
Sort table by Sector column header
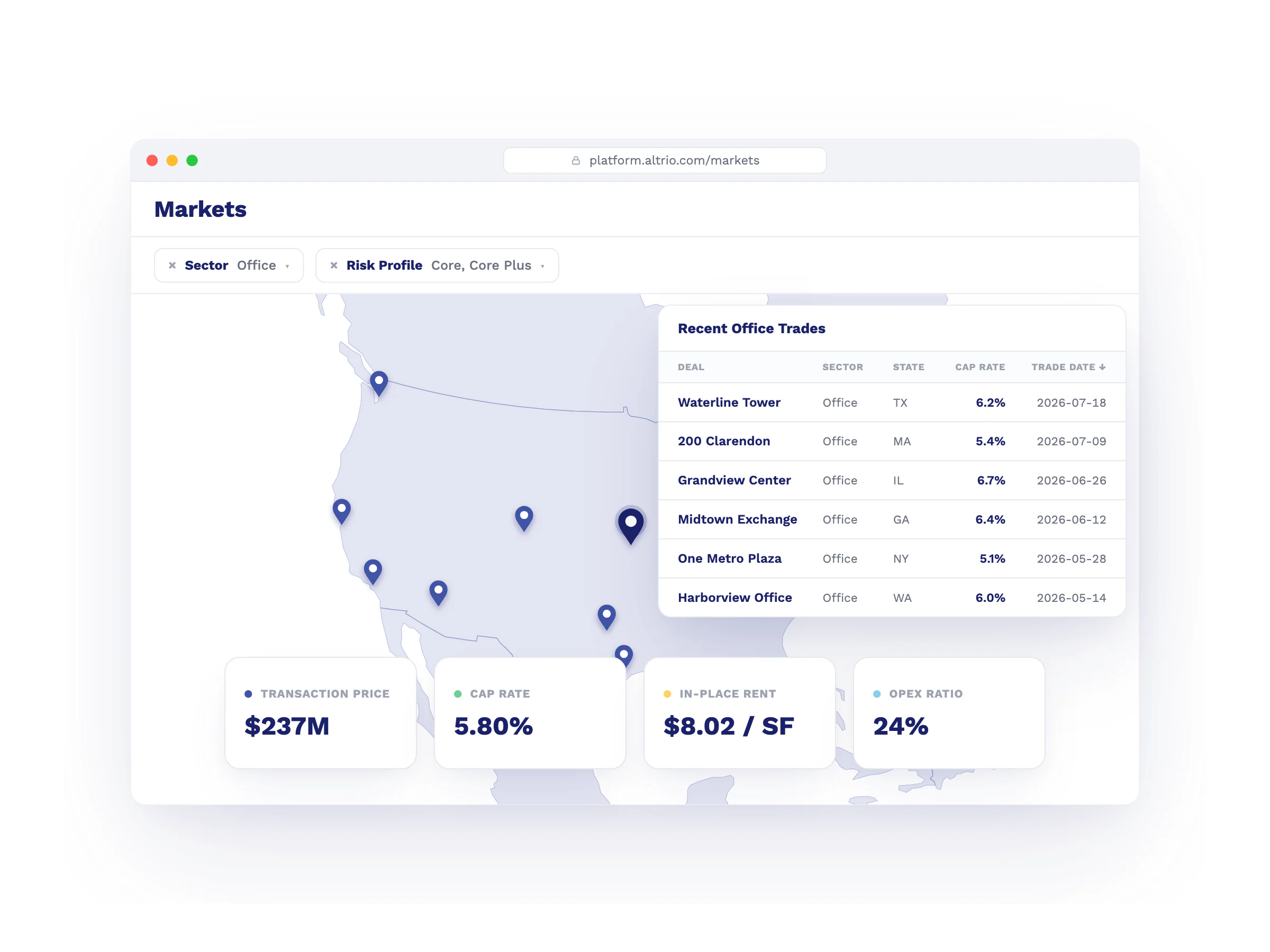point(842,367)
